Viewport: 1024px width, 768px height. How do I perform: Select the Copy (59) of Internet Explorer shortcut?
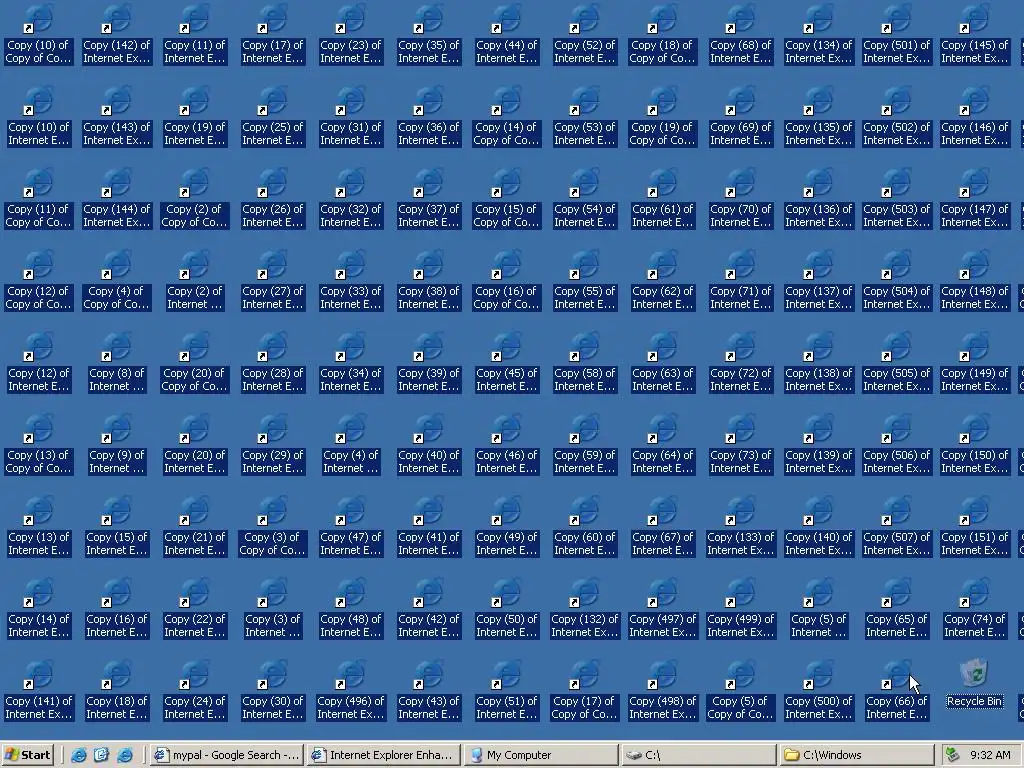[x=584, y=444]
